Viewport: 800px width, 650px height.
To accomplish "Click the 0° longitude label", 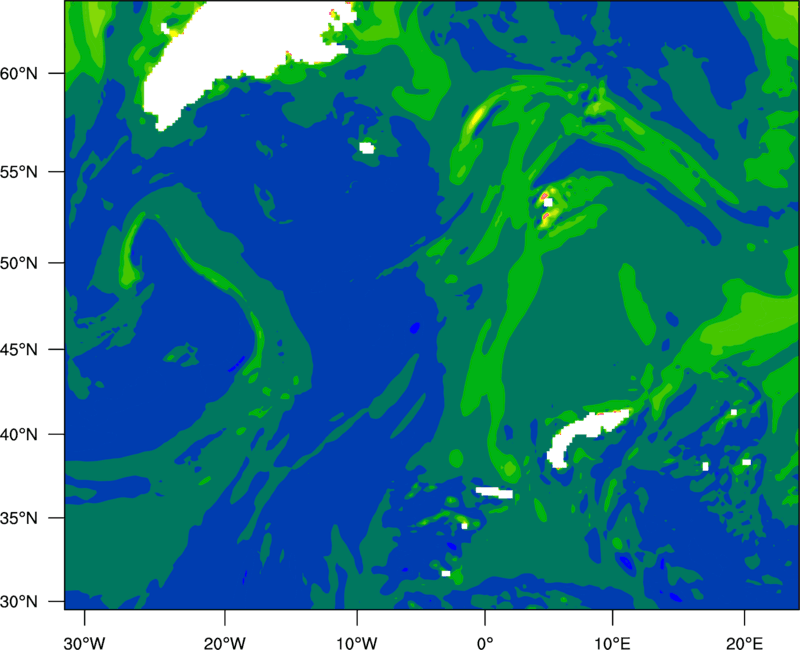I will pos(485,643).
